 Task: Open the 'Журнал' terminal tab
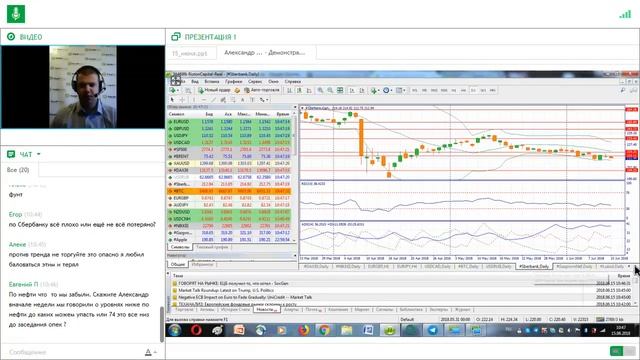(x=462, y=310)
